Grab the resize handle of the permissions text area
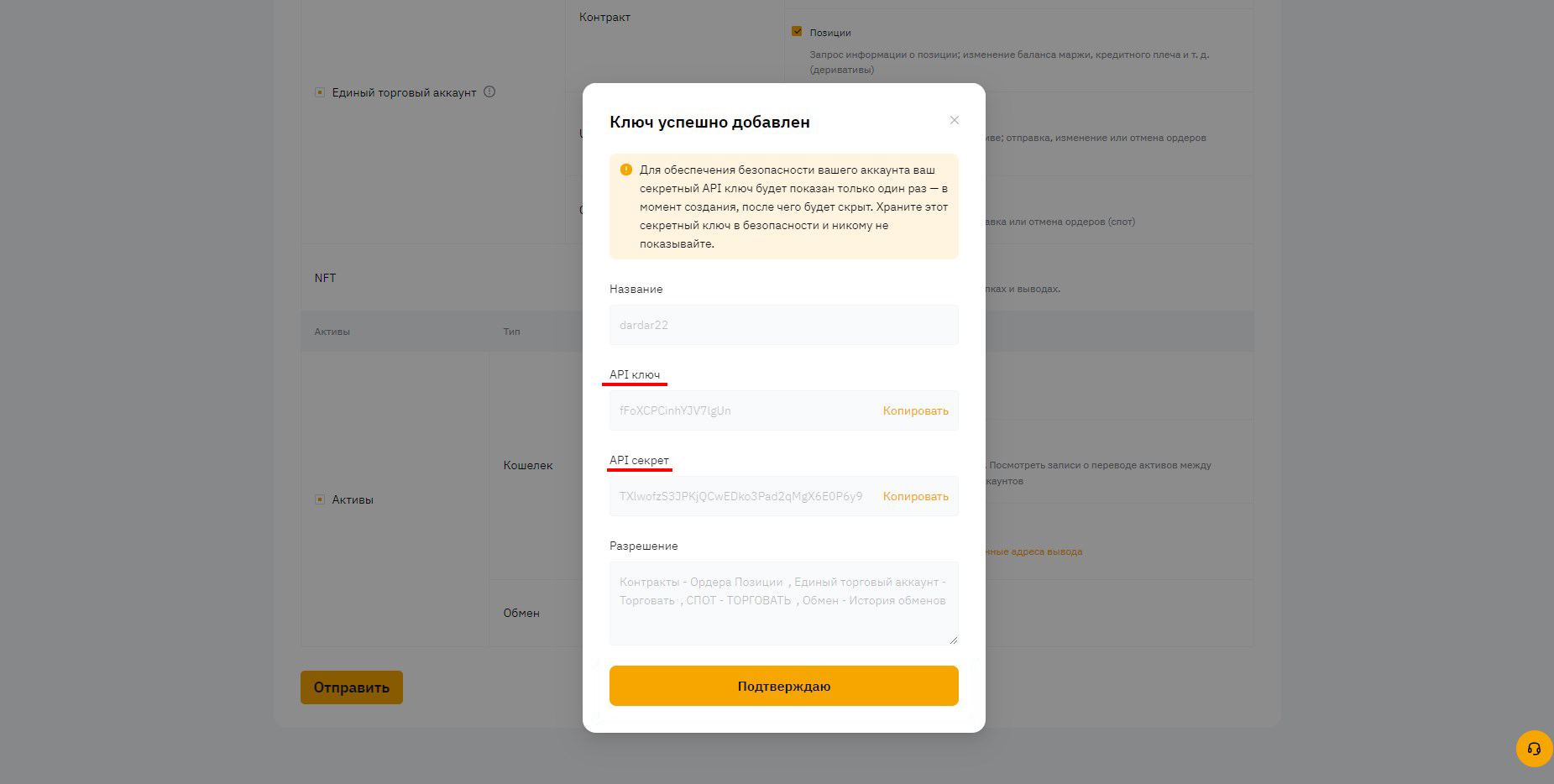The image size is (1554, 784). (x=953, y=640)
